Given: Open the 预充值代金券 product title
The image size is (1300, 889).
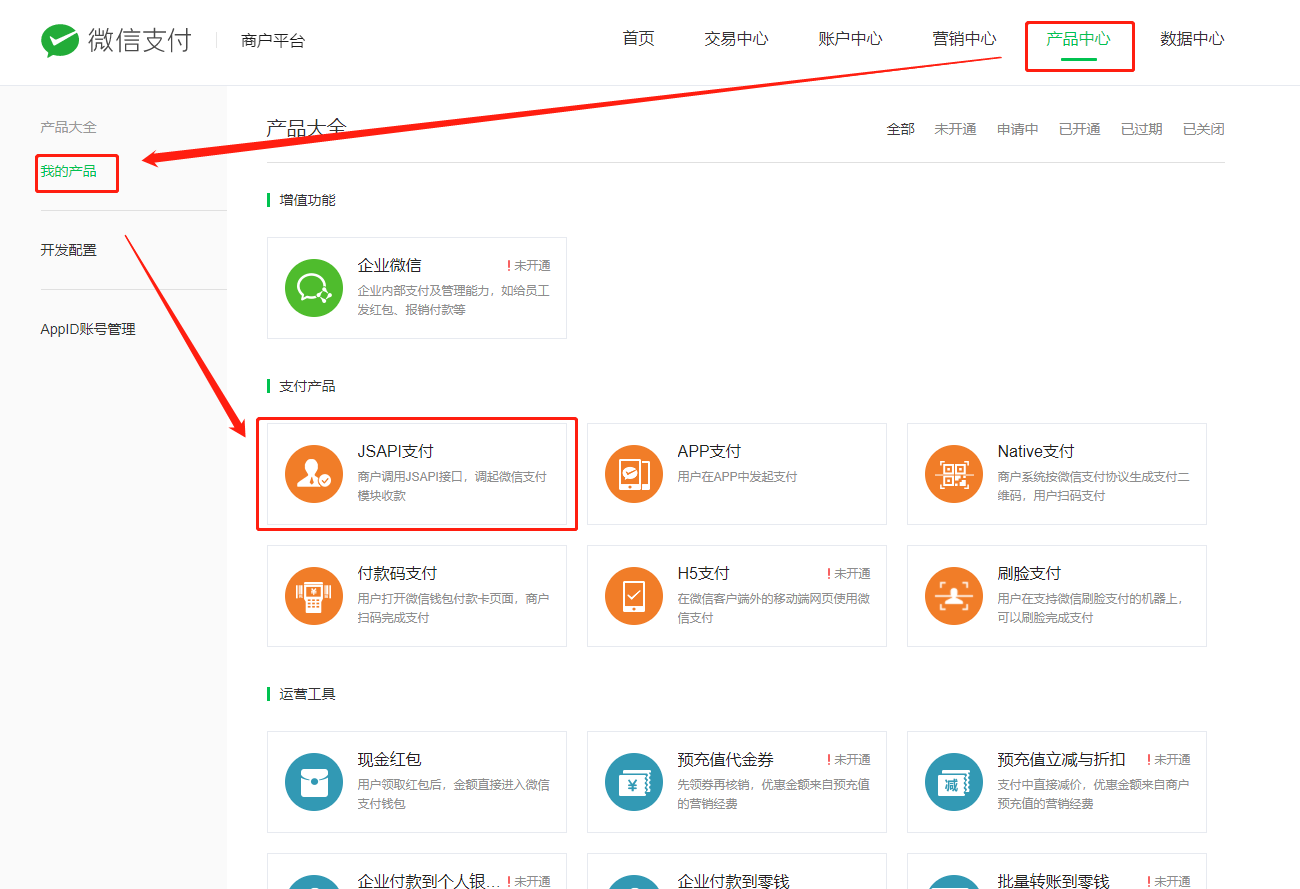Looking at the screenshot, I should pyautogui.click(x=725, y=759).
